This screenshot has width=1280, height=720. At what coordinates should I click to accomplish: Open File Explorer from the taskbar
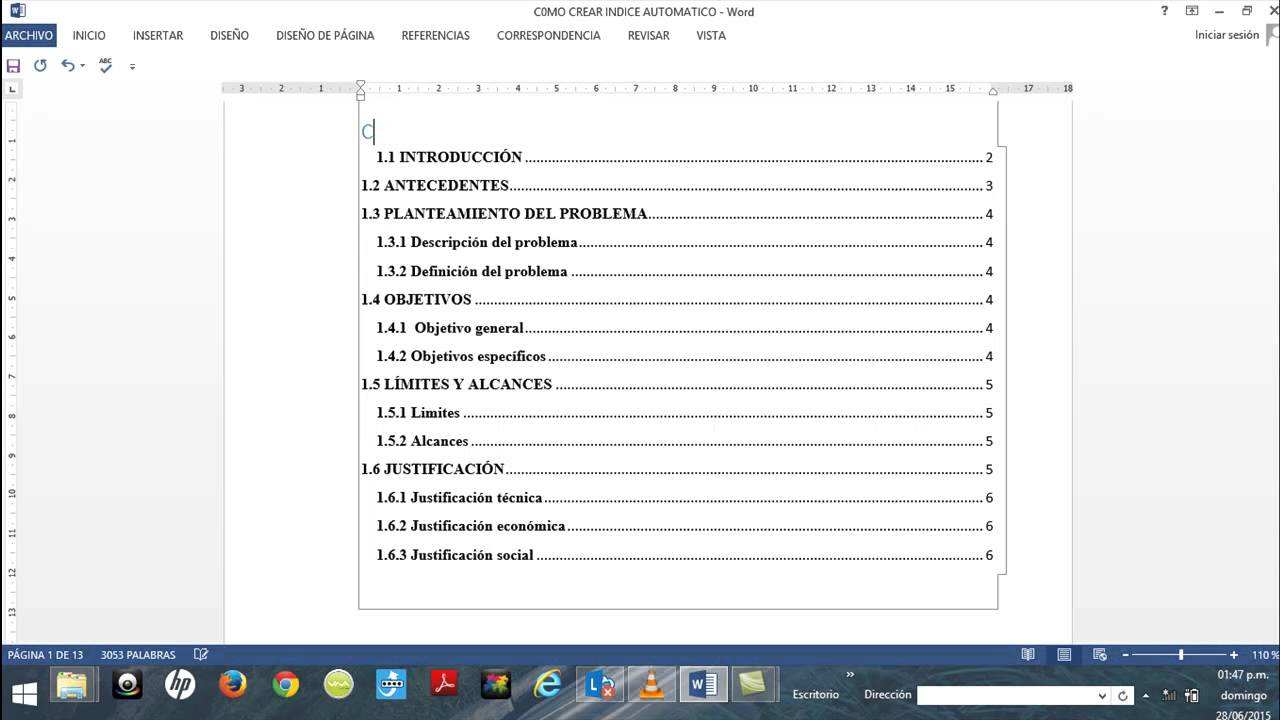coord(71,685)
